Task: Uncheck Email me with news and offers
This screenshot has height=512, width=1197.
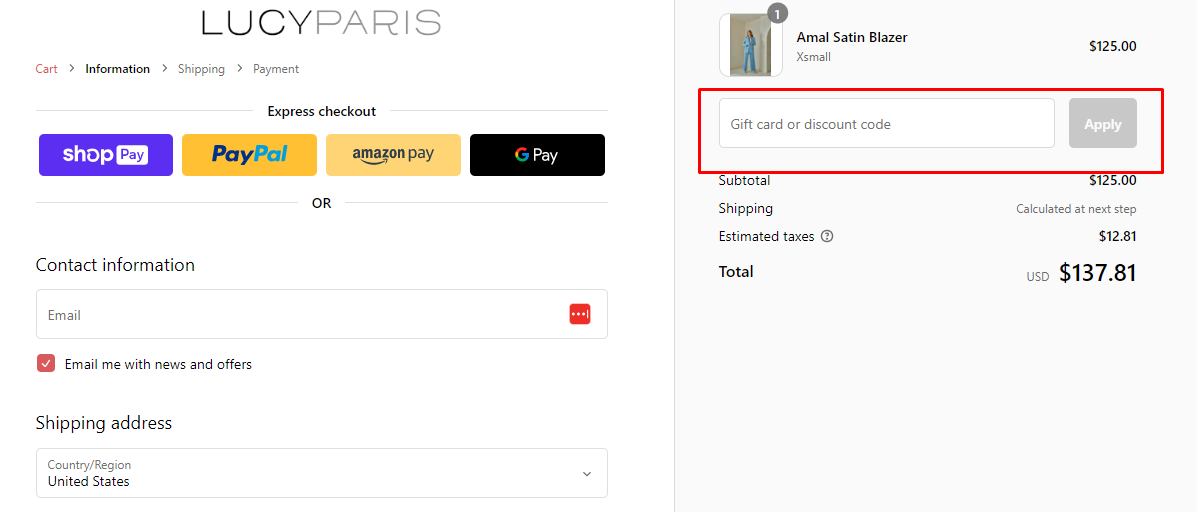Action: coord(46,363)
